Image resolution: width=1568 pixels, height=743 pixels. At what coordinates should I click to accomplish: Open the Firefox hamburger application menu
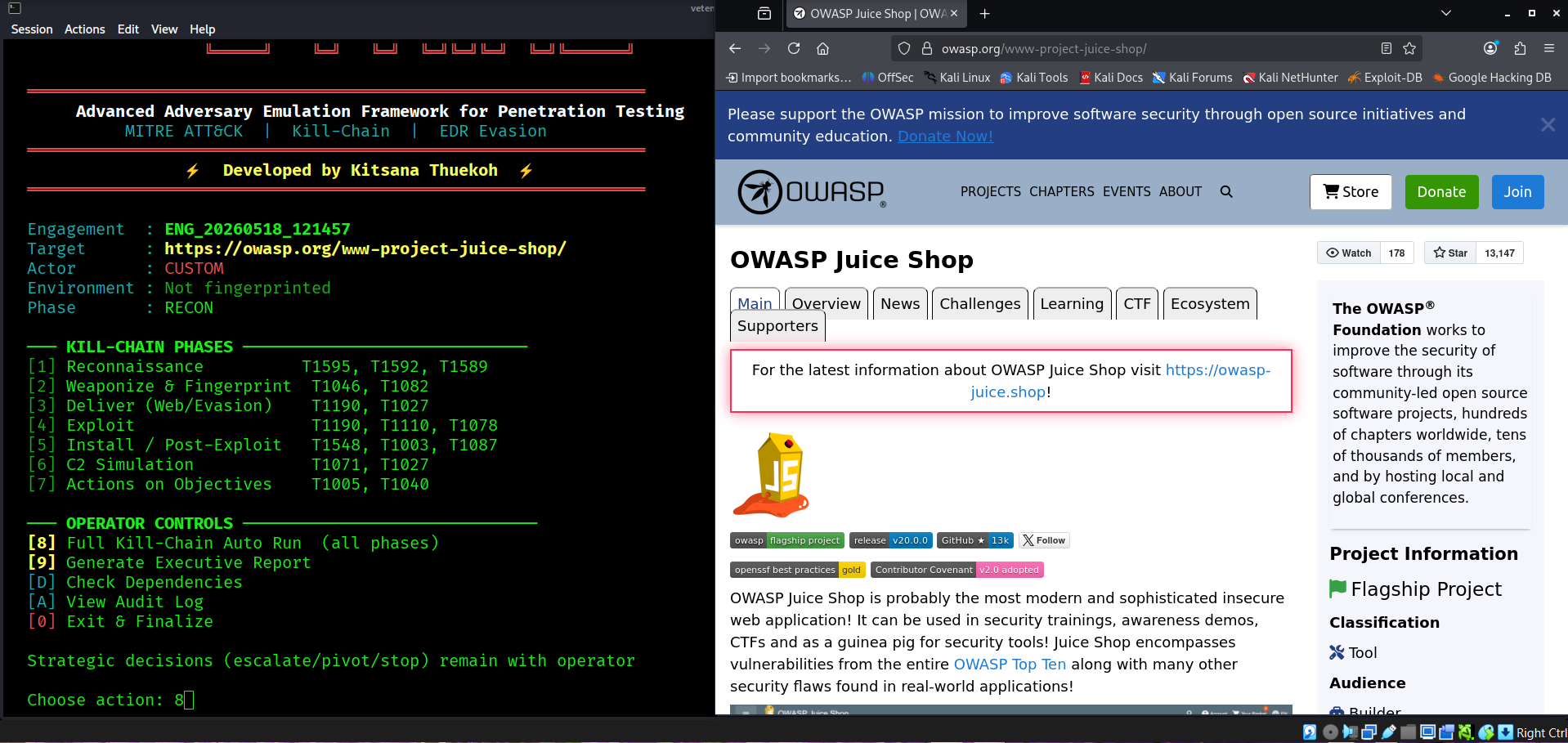1549,49
